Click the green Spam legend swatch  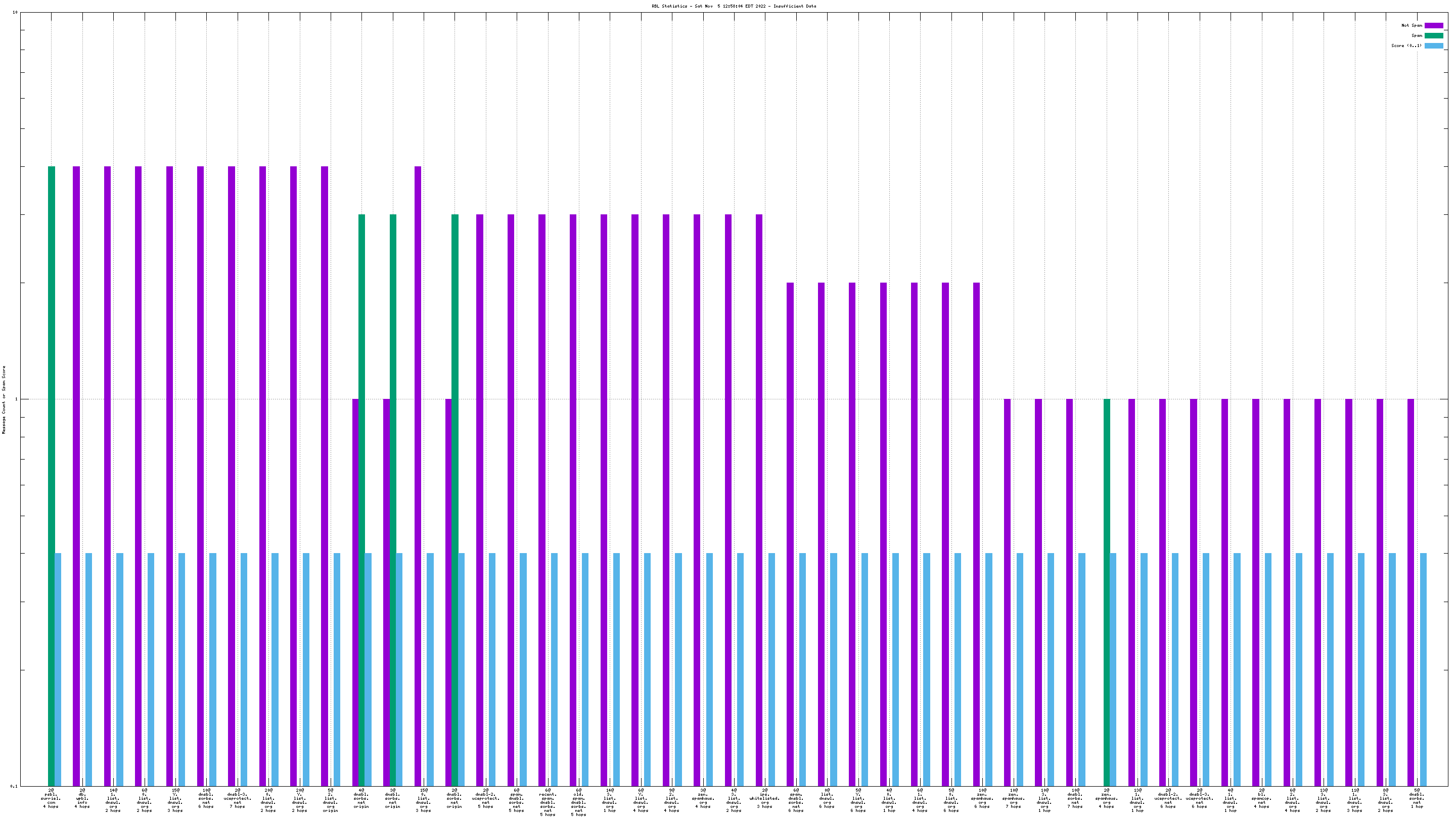[x=1433, y=35]
